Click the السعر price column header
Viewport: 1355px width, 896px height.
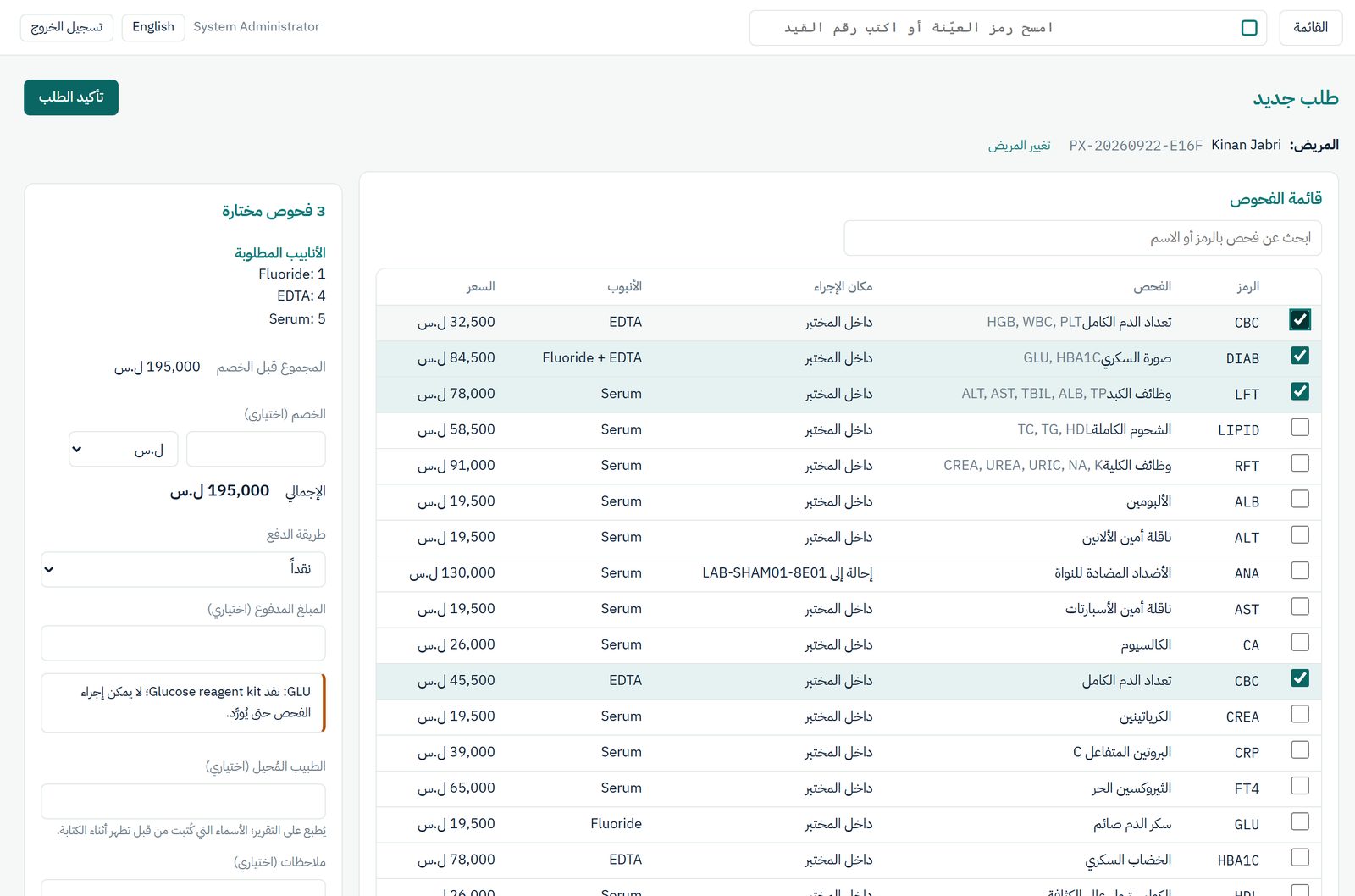[x=480, y=287]
